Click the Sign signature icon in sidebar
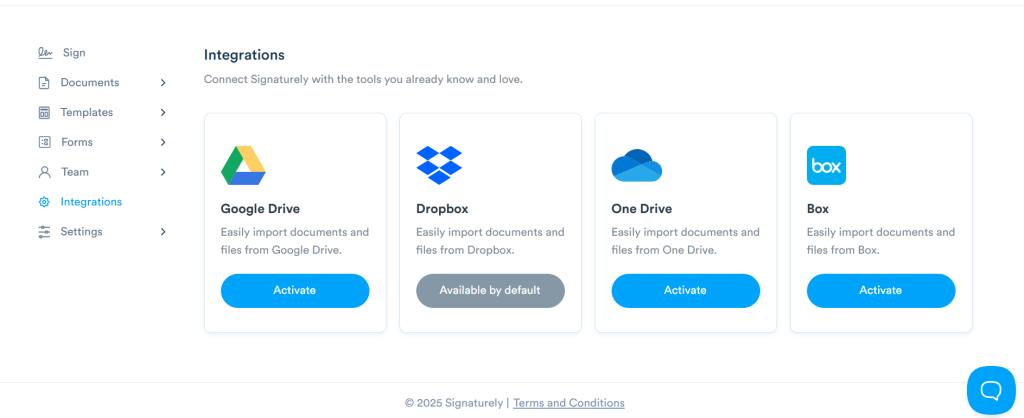 pos(44,53)
